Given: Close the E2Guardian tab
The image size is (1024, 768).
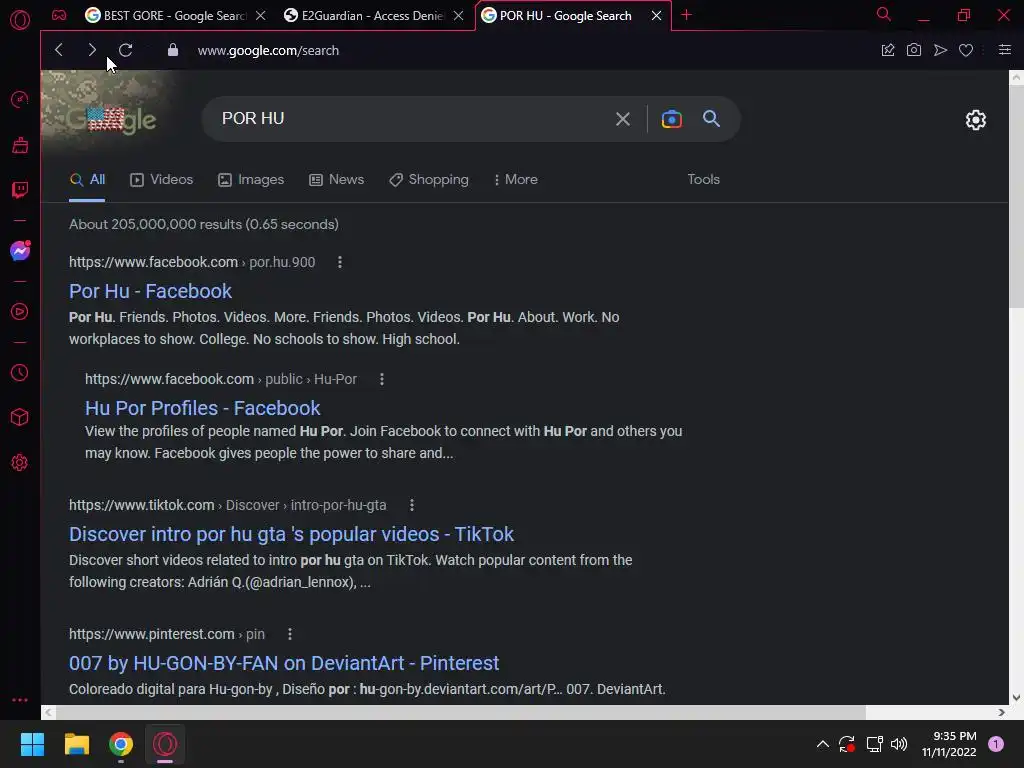Looking at the screenshot, I should click(458, 15).
